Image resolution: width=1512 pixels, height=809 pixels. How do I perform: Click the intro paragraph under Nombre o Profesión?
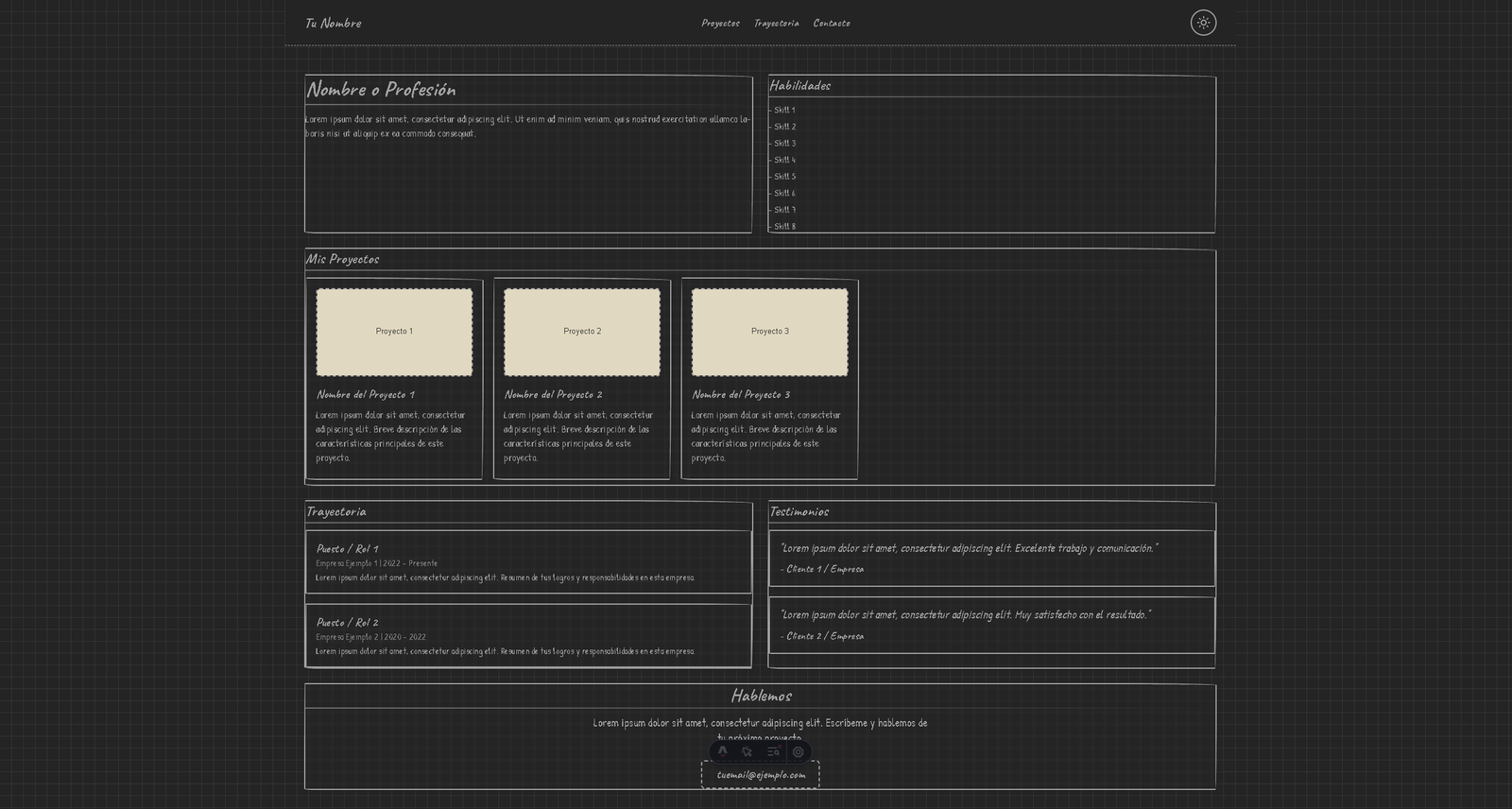tap(527, 127)
